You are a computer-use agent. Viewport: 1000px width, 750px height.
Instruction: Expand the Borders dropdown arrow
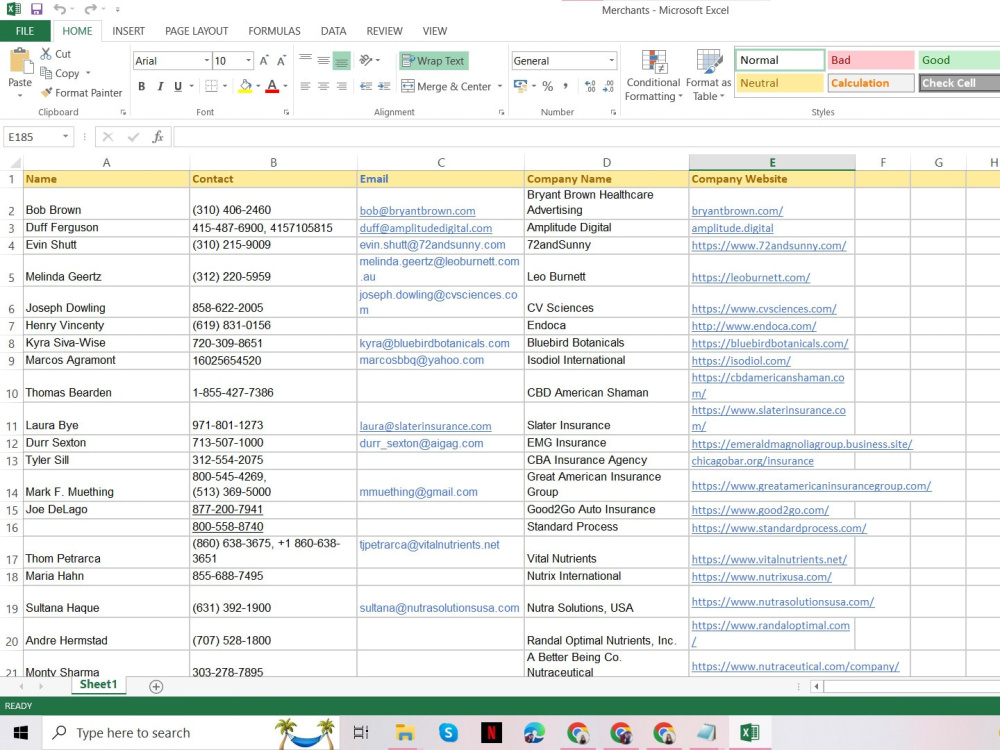coord(225,86)
